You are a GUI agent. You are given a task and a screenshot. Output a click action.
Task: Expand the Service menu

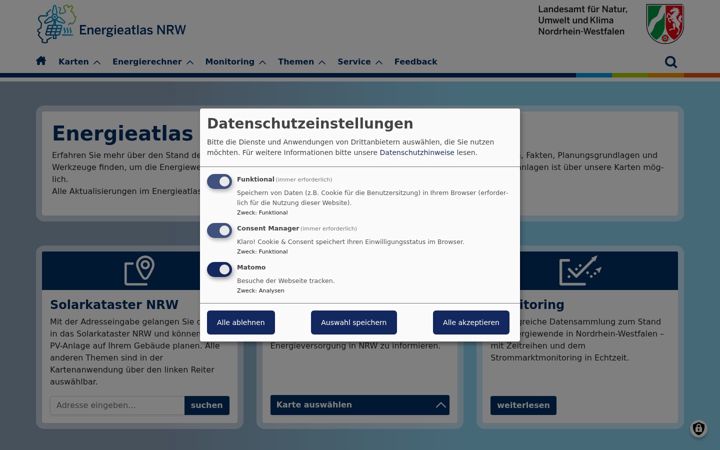click(x=360, y=62)
